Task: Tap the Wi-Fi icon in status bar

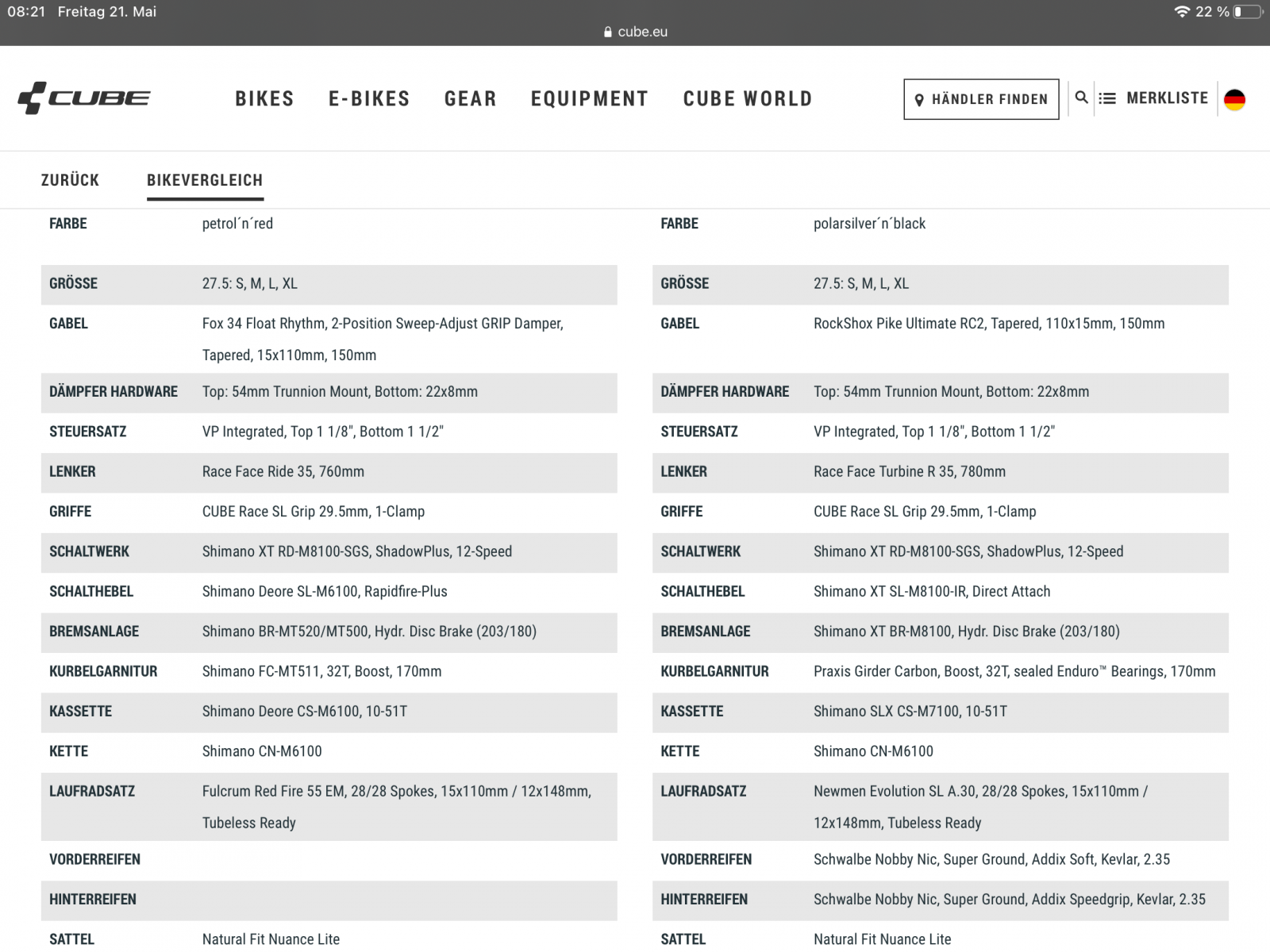Action: click(x=1182, y=12)
